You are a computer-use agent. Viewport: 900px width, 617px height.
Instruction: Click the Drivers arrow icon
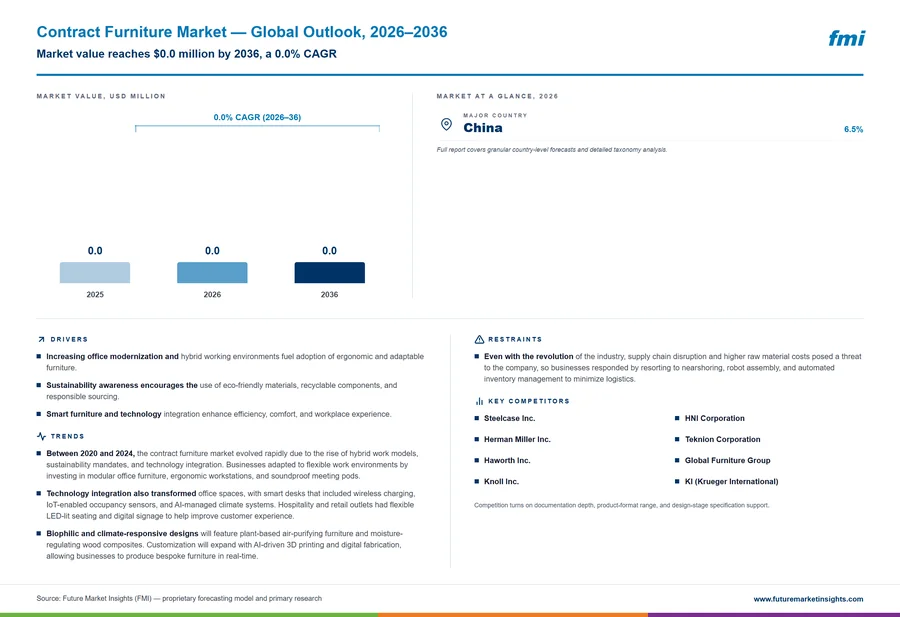pos(41,340)
